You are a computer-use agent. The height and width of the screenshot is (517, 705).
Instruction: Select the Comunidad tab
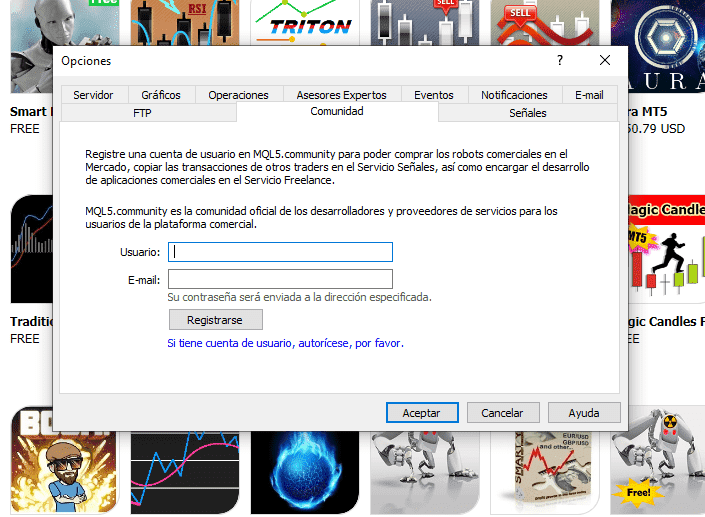(x=337, y=111)
